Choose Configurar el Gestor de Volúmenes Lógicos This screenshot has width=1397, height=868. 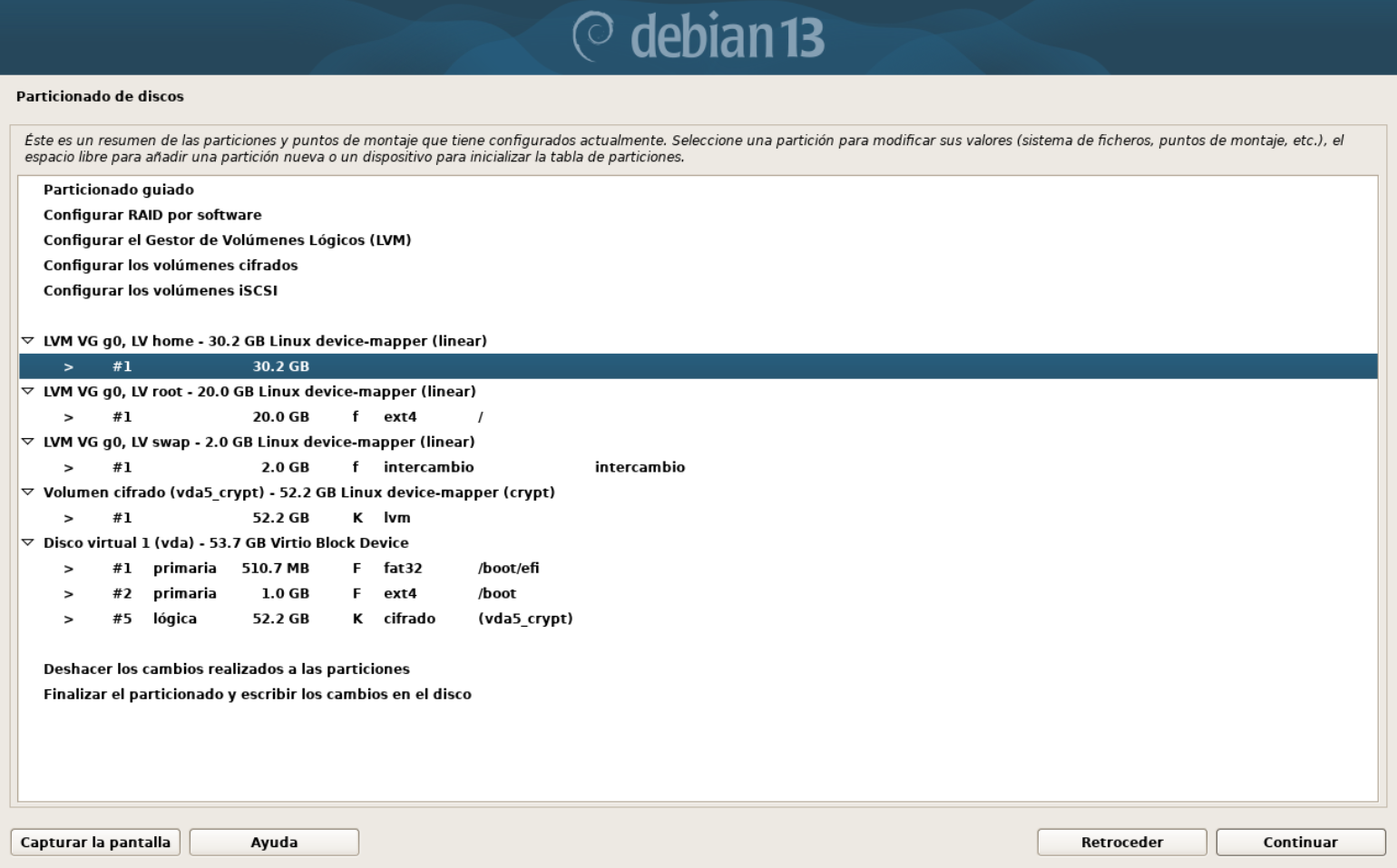(227, 240)
